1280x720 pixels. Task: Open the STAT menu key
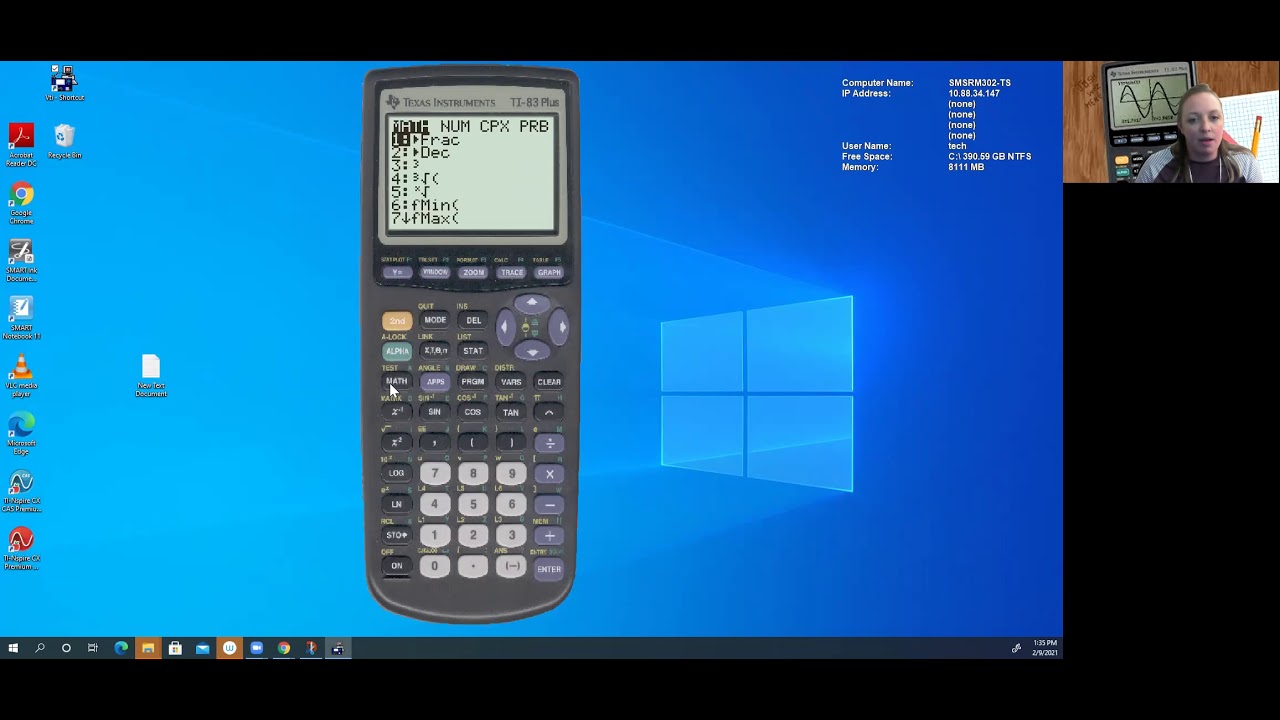pos(473,351)
